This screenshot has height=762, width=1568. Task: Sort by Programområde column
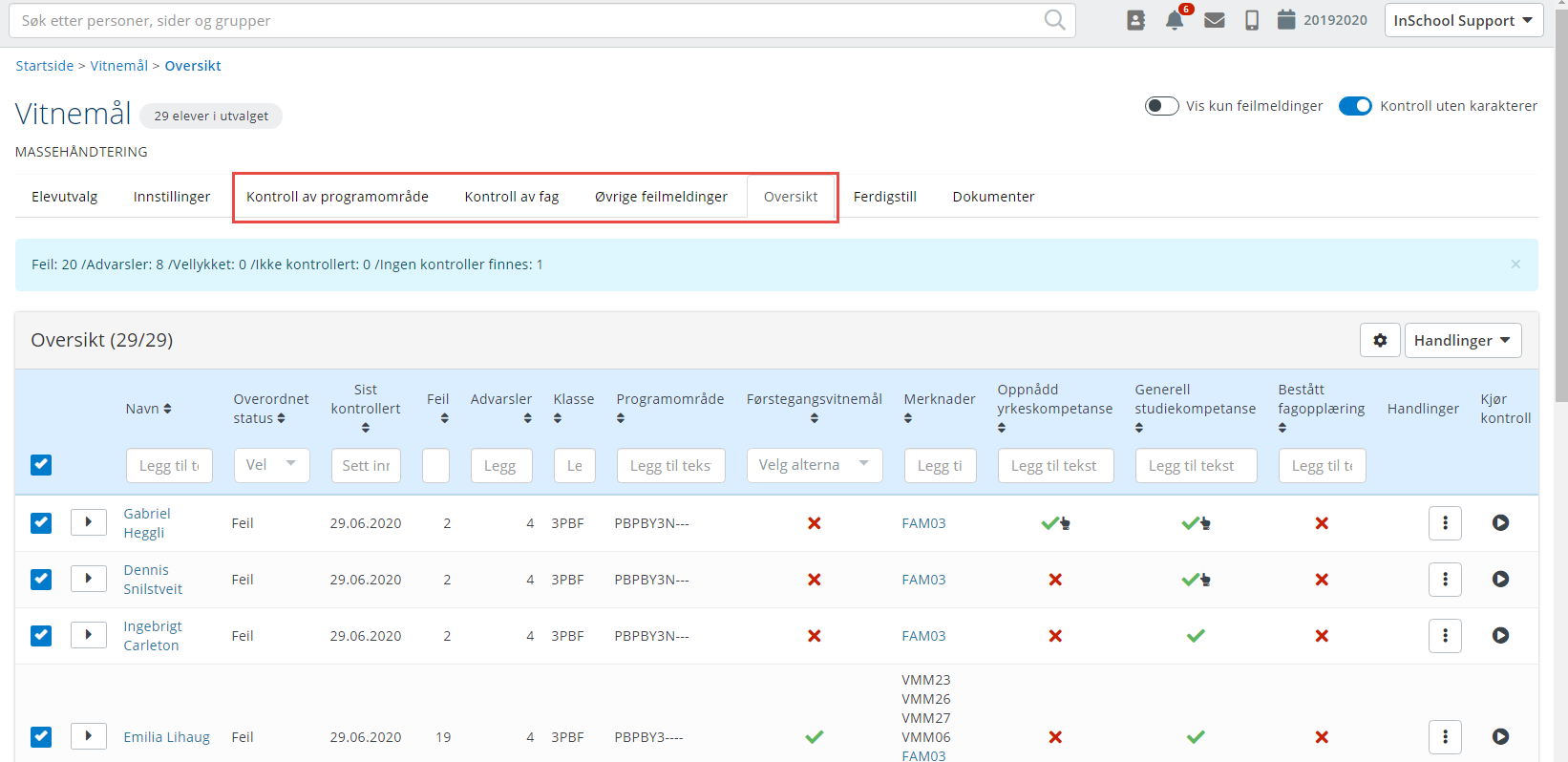[x=621, y=418]
